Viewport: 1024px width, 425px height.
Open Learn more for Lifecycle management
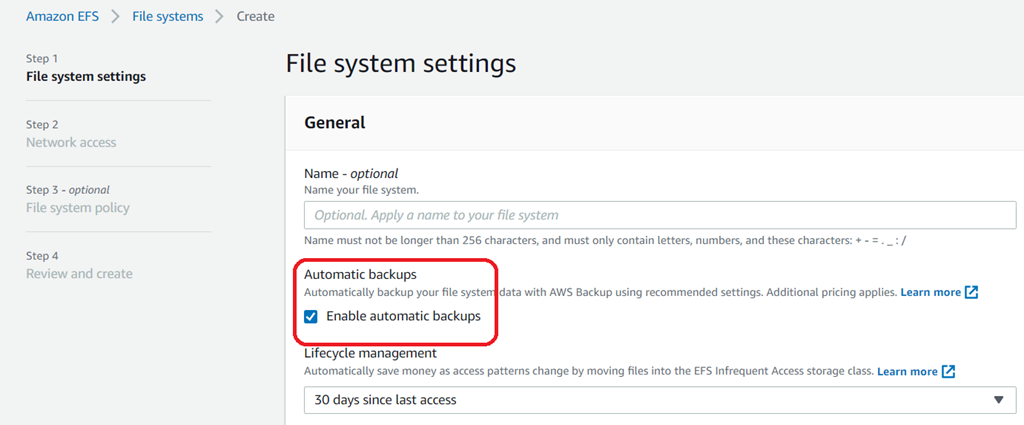click(x=907, y=371)
